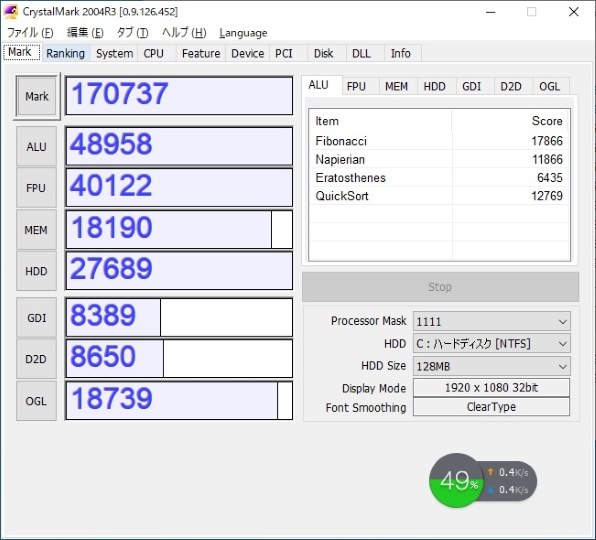Click the OGL score bar 18739
This screenshot has height=540, width=596.
[179, 401]
